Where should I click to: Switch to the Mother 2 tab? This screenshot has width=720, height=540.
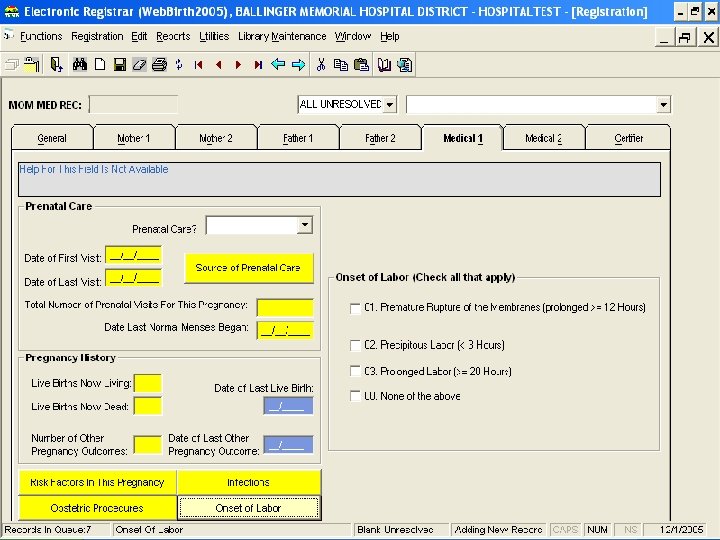(x=216, y=138)
